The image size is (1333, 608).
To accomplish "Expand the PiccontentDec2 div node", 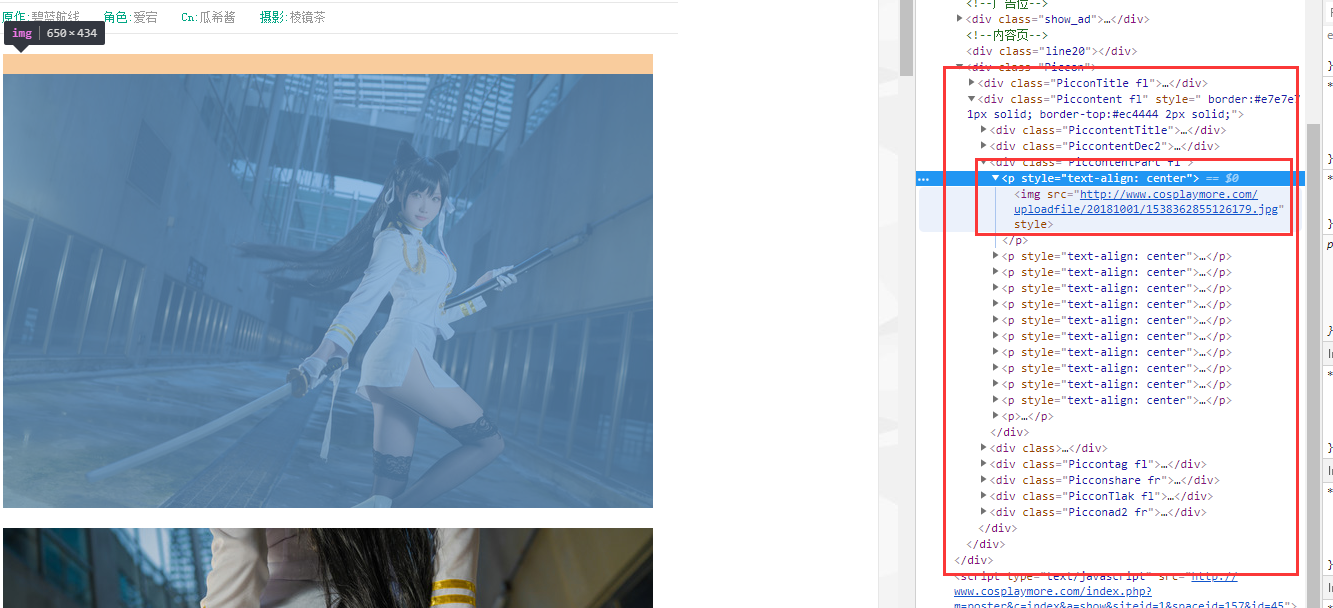I will (x=985, y=146).
